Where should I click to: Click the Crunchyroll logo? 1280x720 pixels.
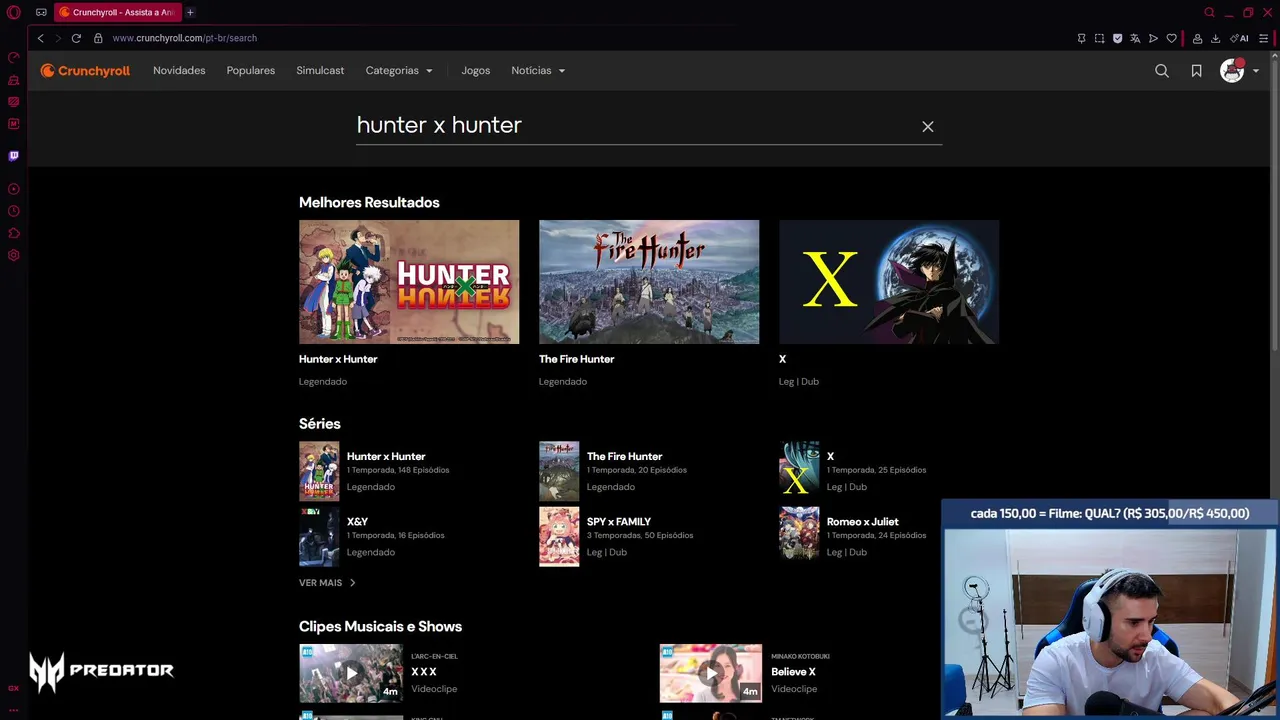85,71
